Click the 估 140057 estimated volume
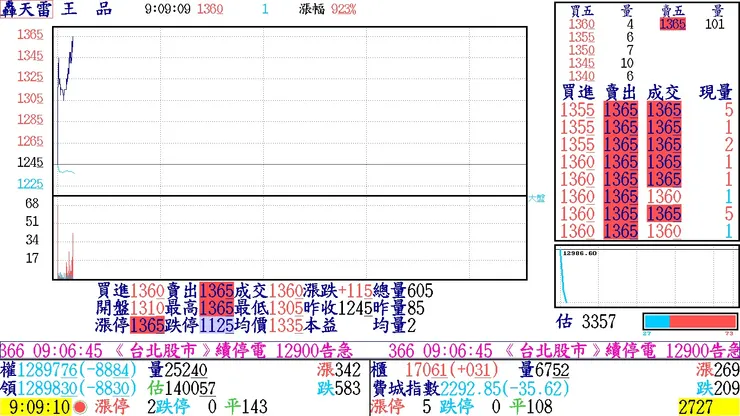Screen dimensions: 740x416 click(x=181, y=388)
